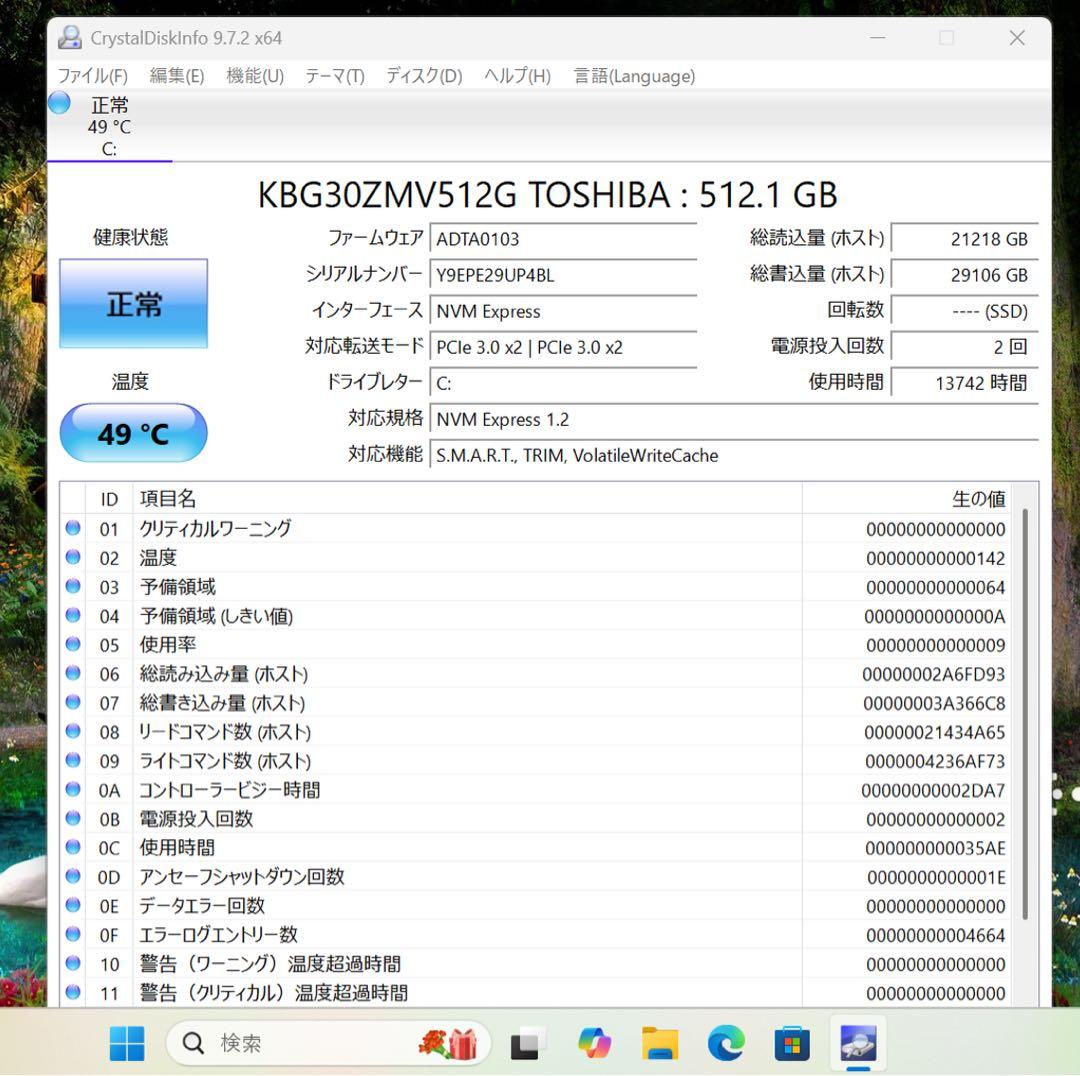Click the status dot beside アンセーフシャットダウン回数

(73, 876)
